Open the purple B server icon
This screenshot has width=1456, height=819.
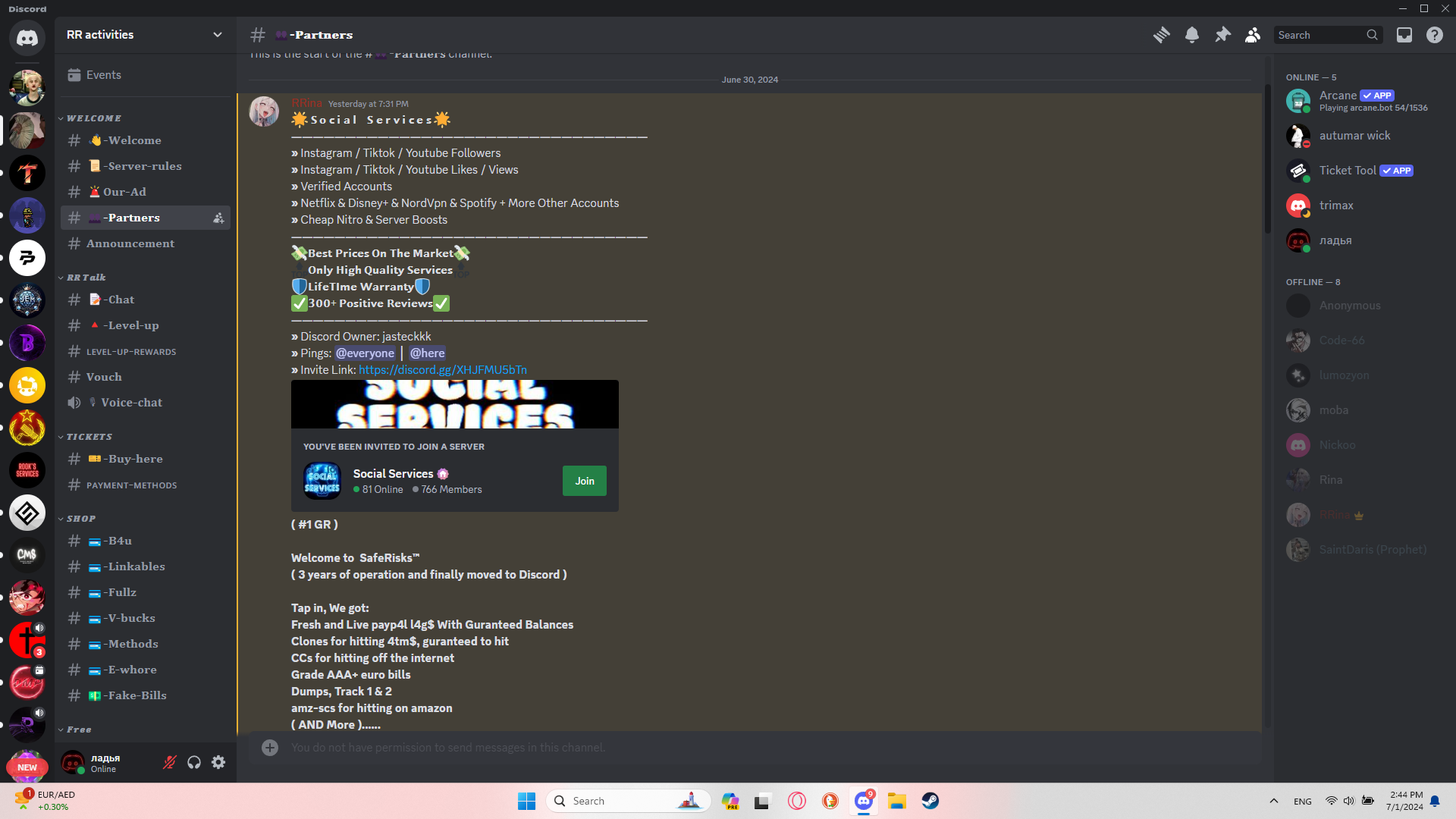click(27, 343)
